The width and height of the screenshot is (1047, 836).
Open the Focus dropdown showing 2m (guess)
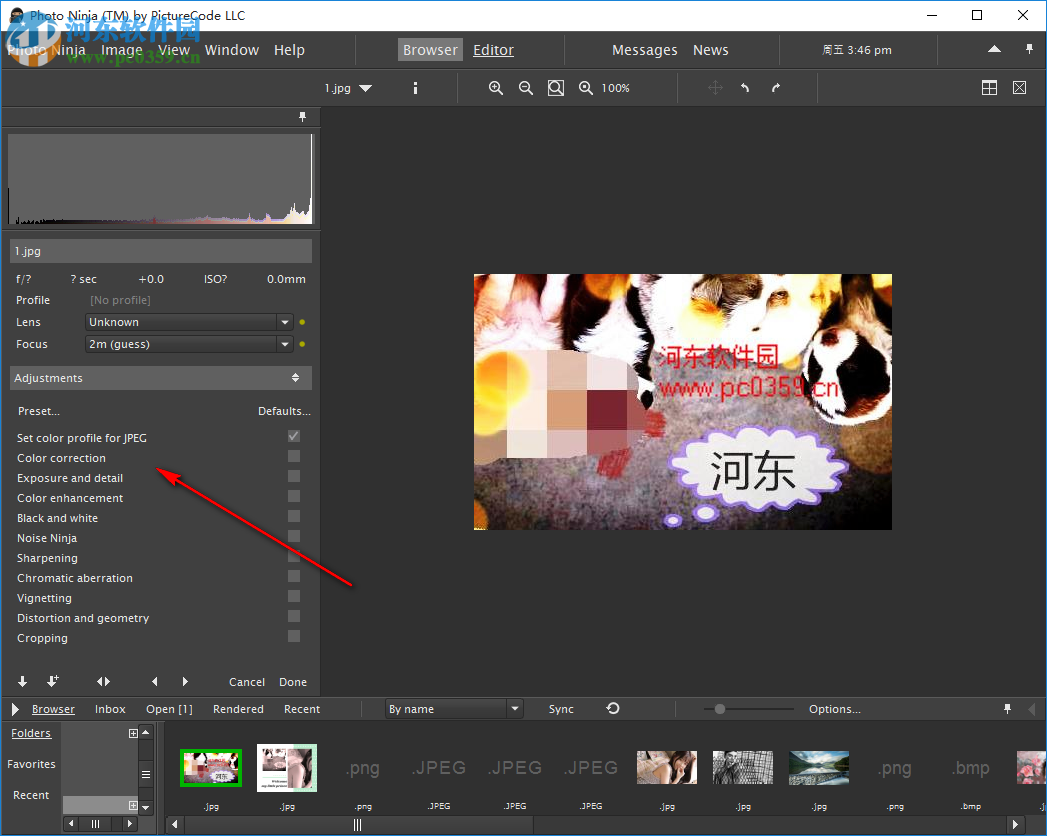coord(283,344)
